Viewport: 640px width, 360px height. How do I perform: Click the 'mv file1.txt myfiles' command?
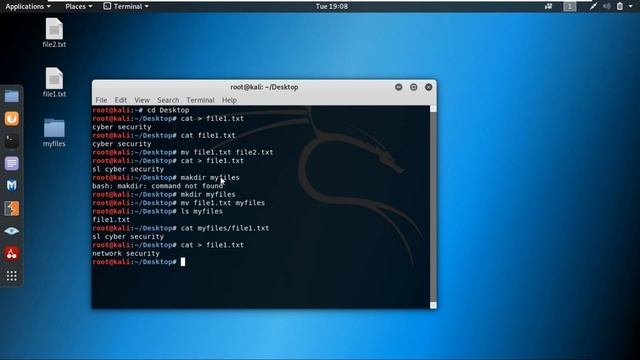(x=223, y=203)
